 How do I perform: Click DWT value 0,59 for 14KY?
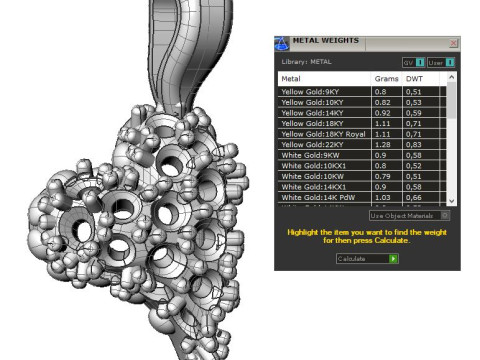[x=414, y=113]
